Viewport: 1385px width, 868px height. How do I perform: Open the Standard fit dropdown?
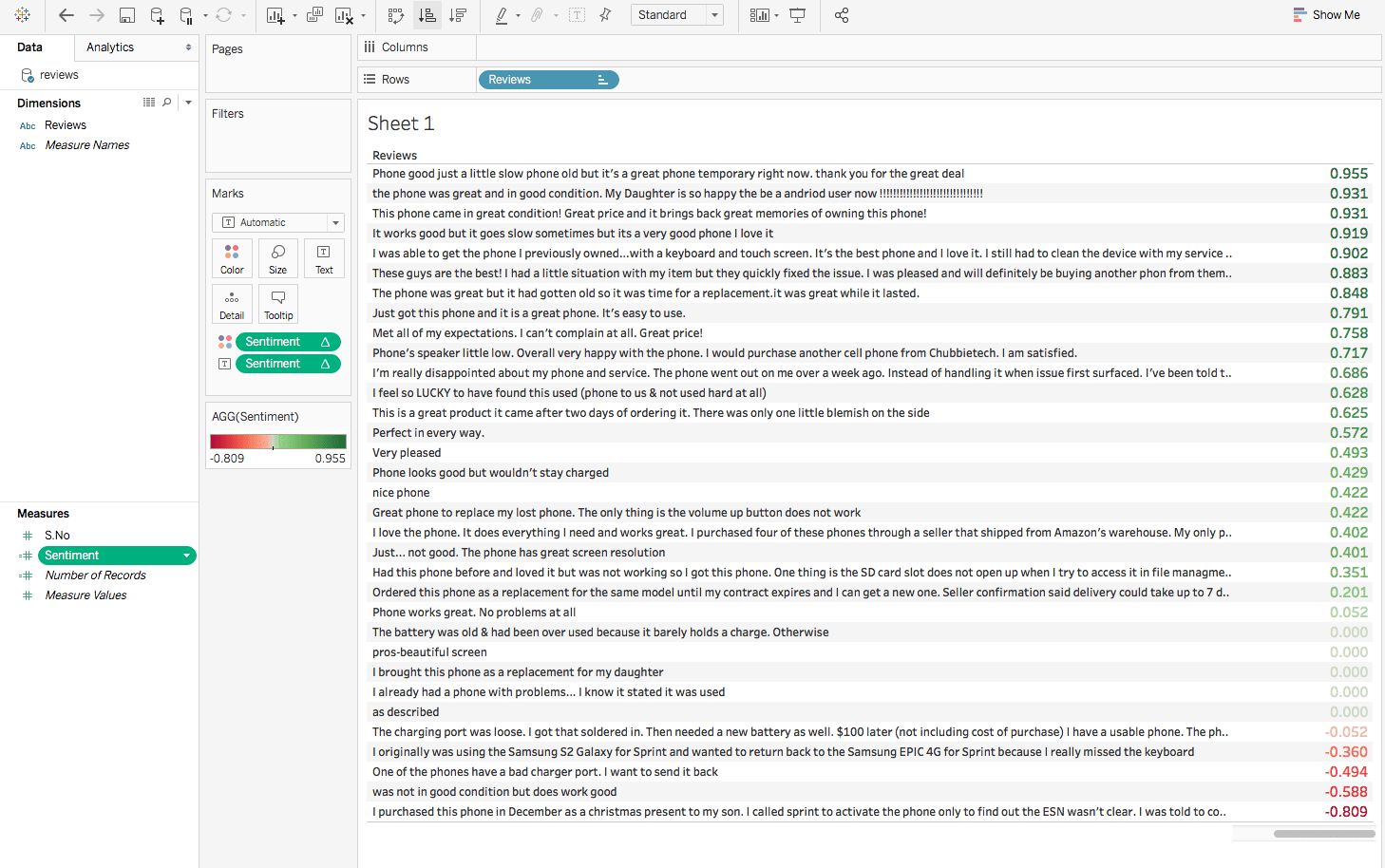[676, 15]
